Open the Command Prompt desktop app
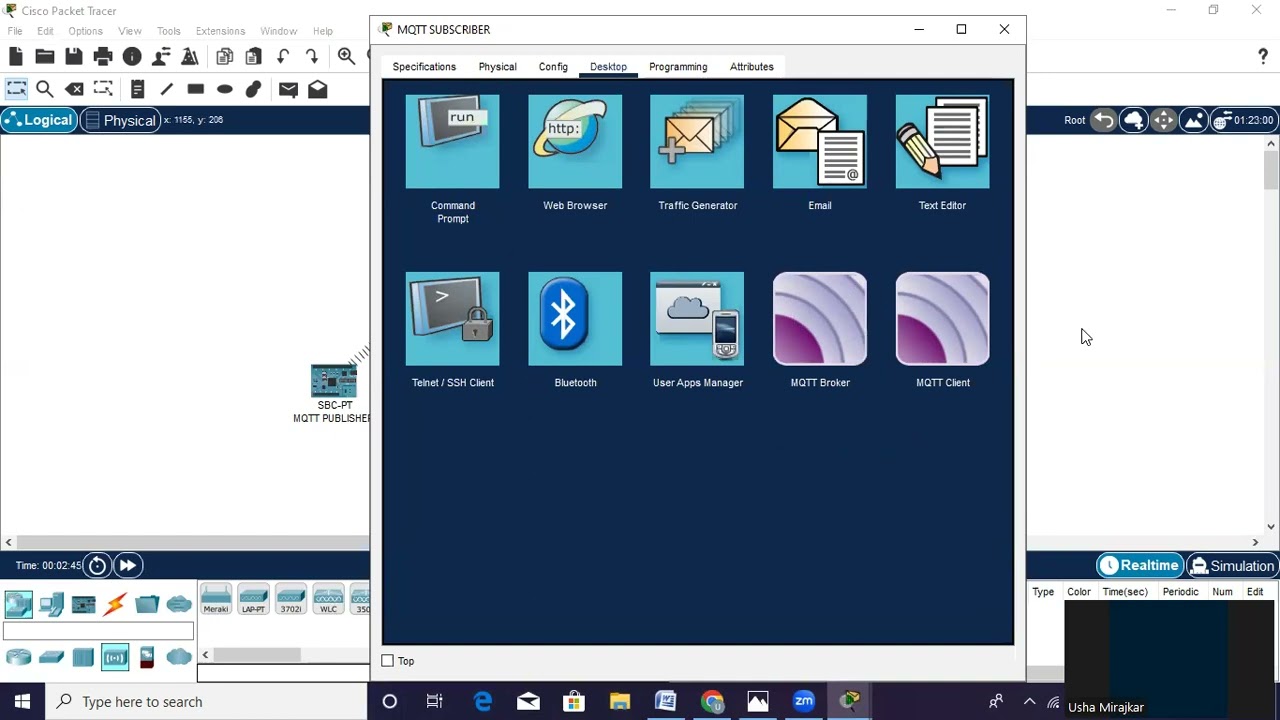1280x720 pixels. (452, 142)
